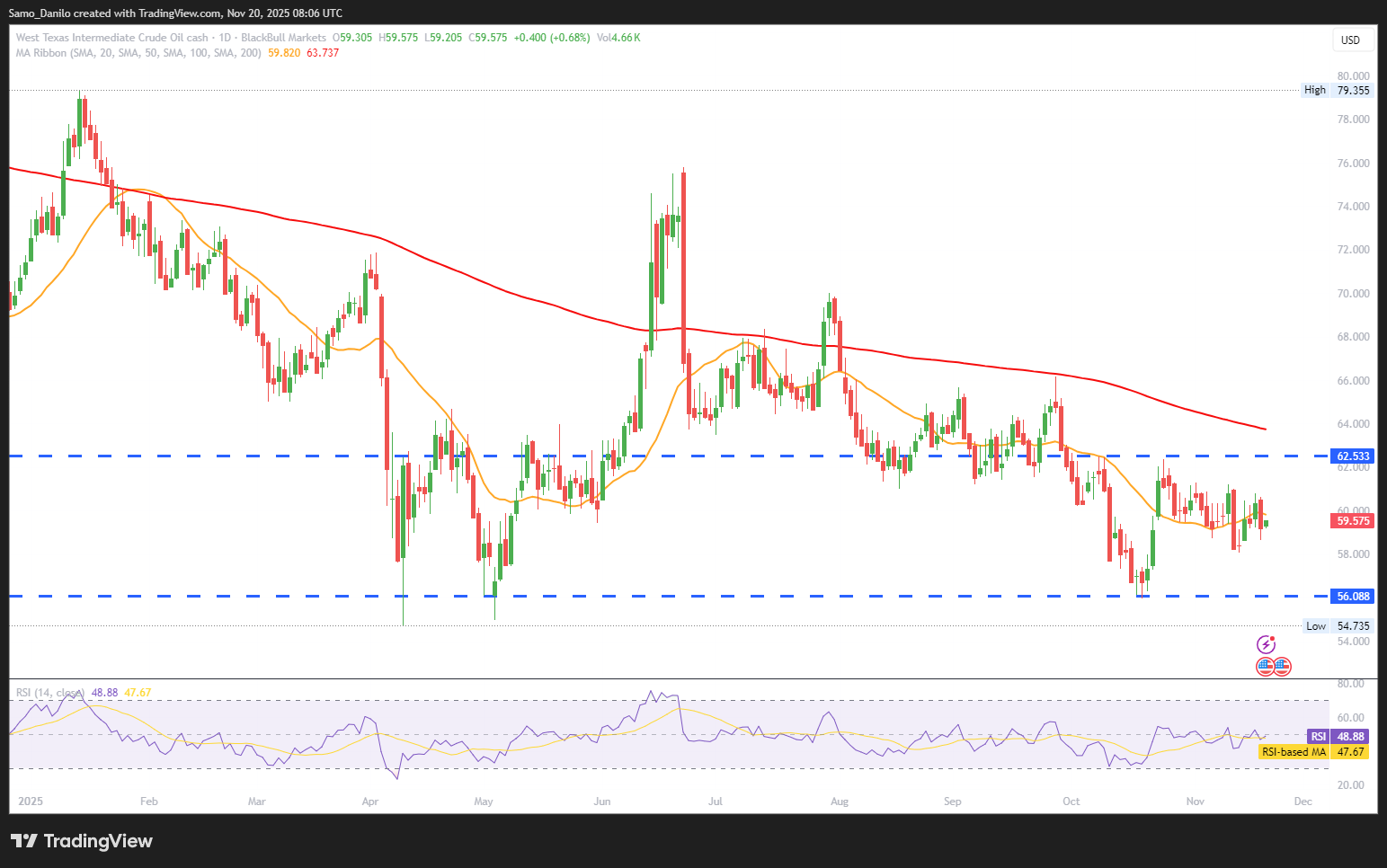
Task: Open the right US flag economic event
Action: [x=1283, y=667]
